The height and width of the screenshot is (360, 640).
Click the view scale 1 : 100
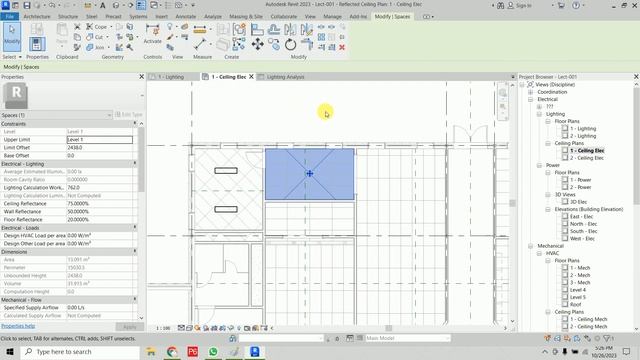click(x=163, y=328)
